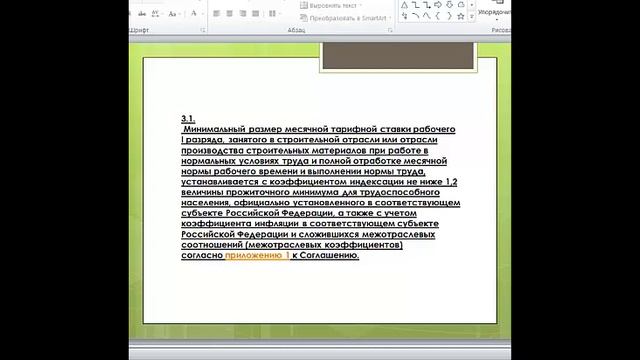
Task: Select the brown title placeholder rectangle
Action: [398, 56]
